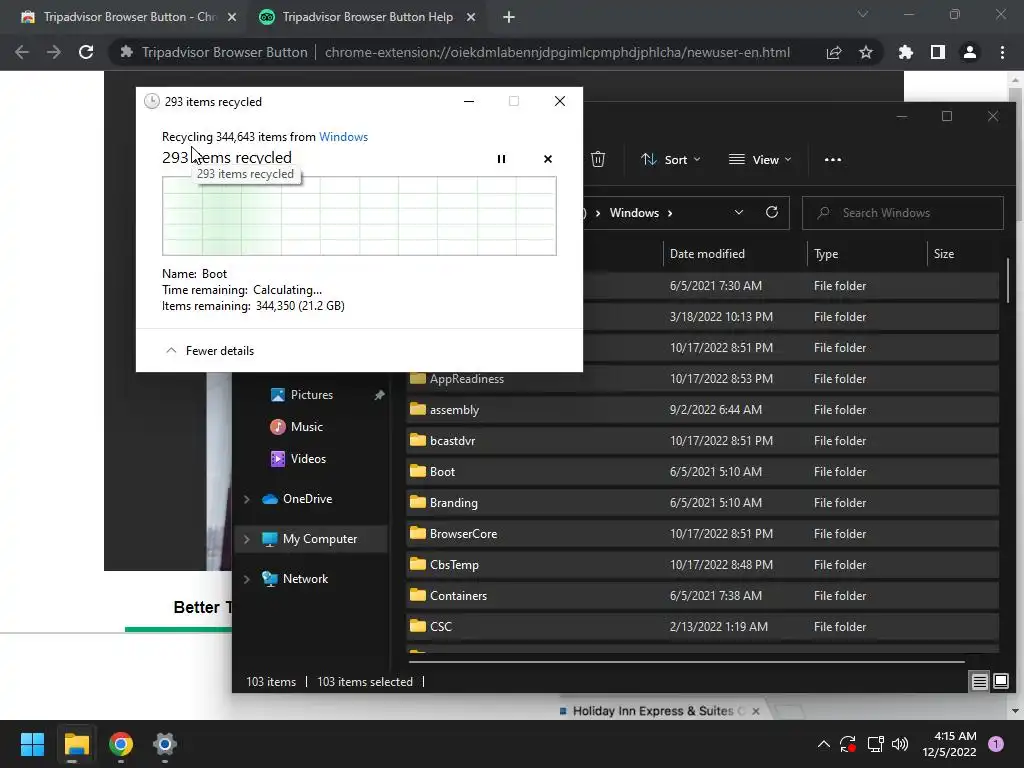Open clock showing 4:15 AM
The image size is (1024, 768).
coord(949,744)
